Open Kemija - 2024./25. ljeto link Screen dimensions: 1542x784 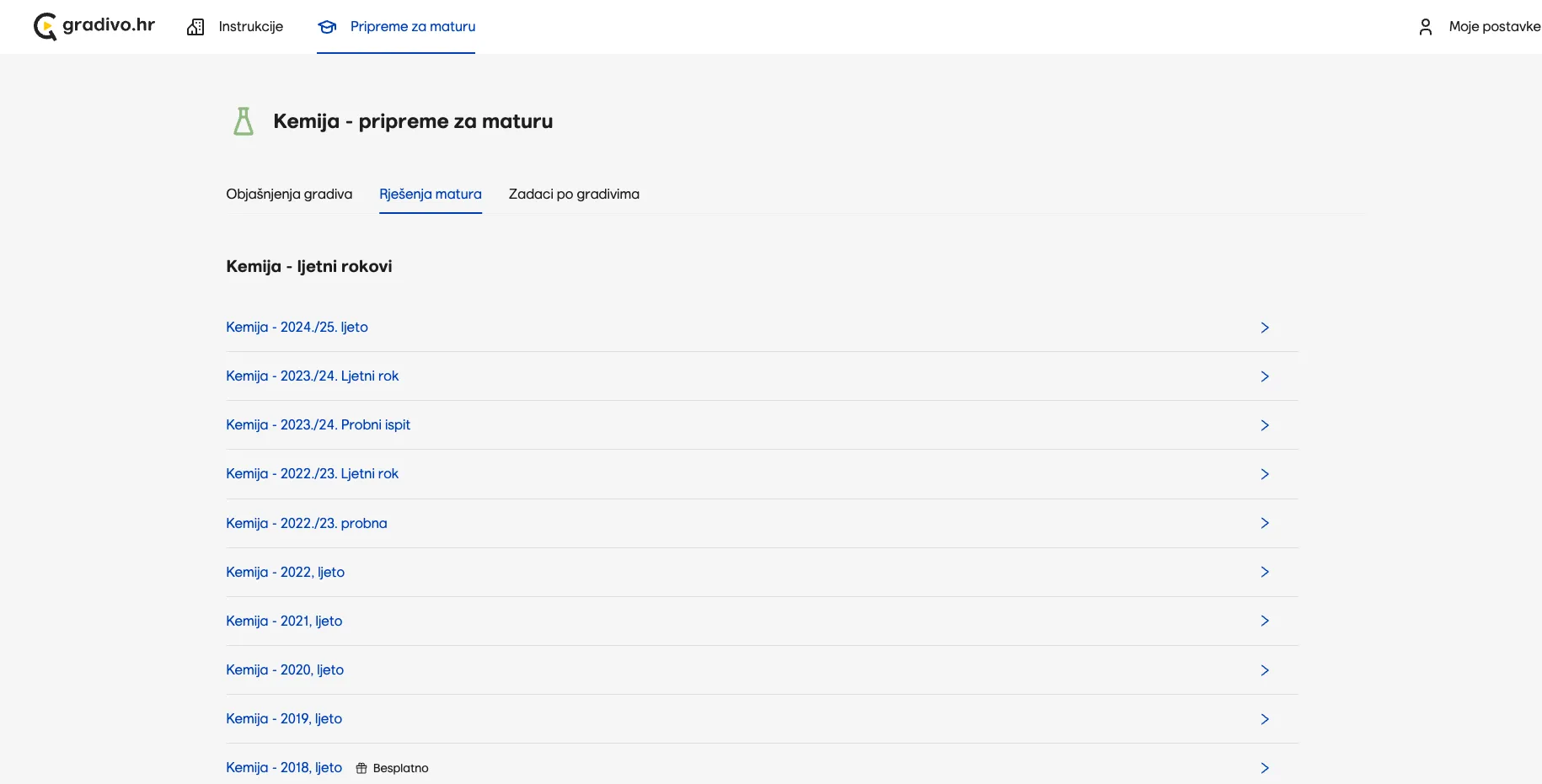[x=297, y=327]
